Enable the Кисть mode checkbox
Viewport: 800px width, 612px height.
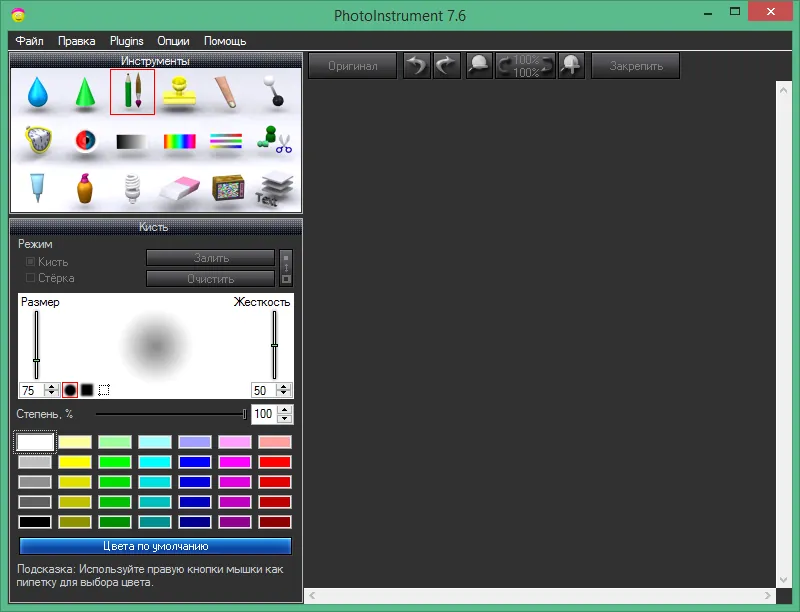30,262
